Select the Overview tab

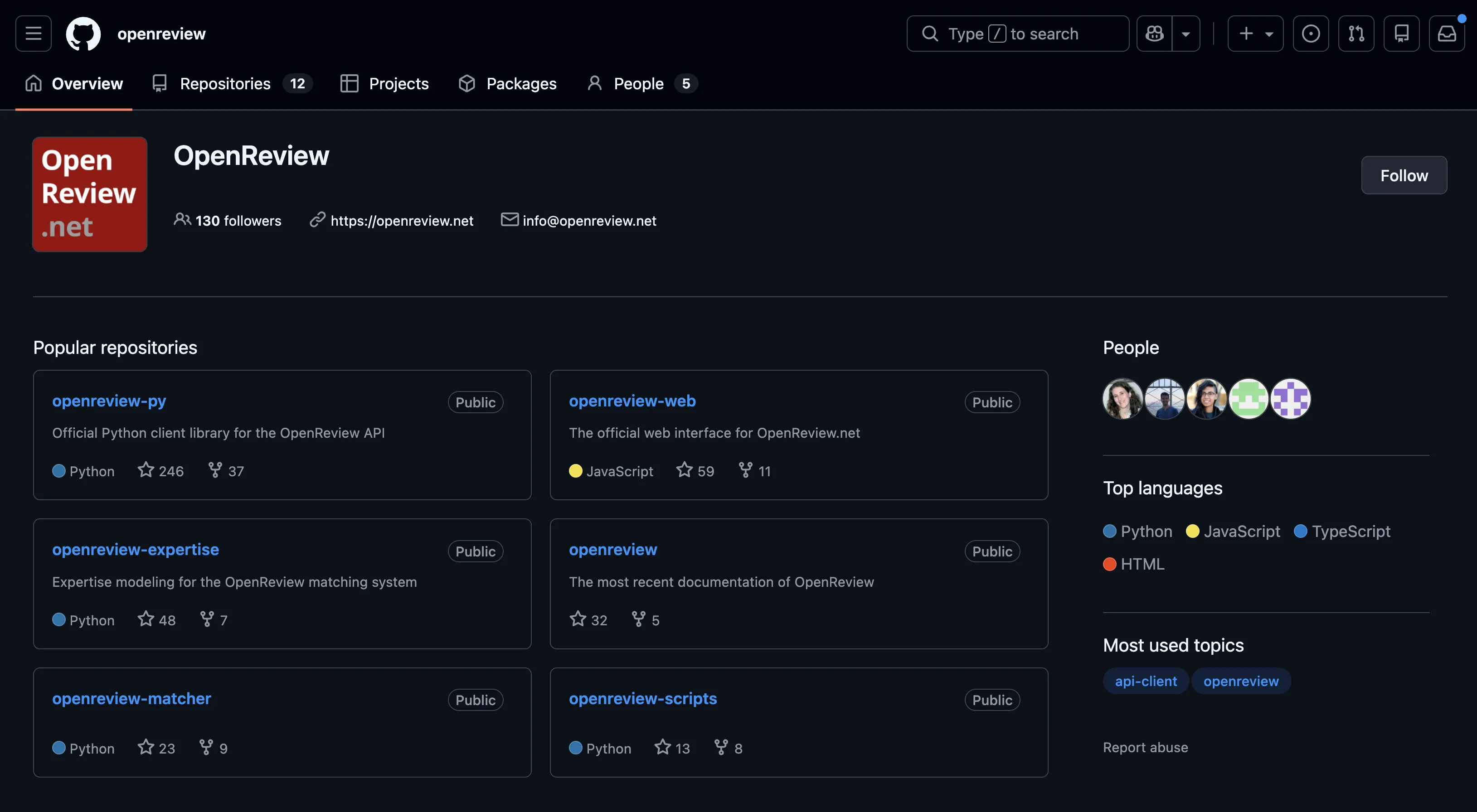coord(74,84)
